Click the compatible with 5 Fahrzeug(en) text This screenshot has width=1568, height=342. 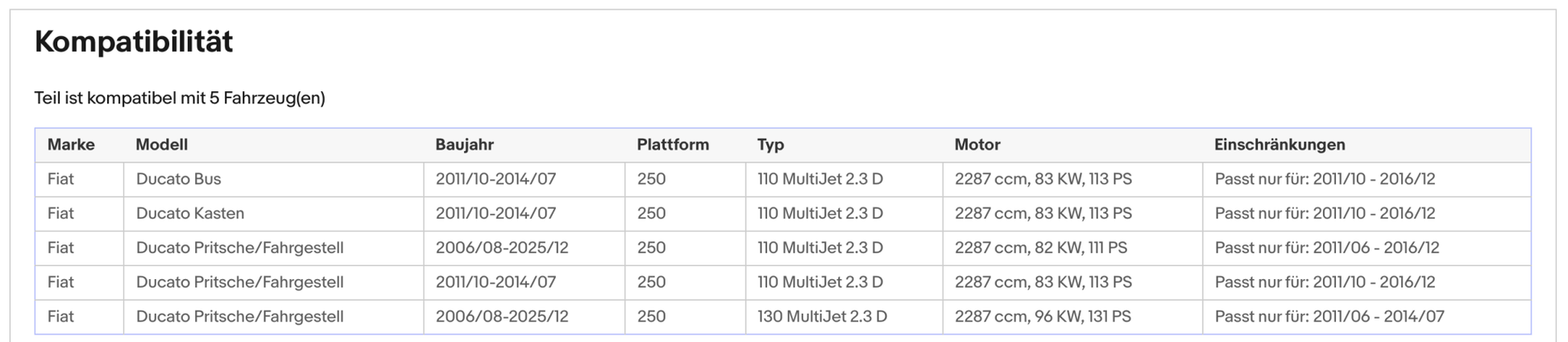(x=180, y=98)
